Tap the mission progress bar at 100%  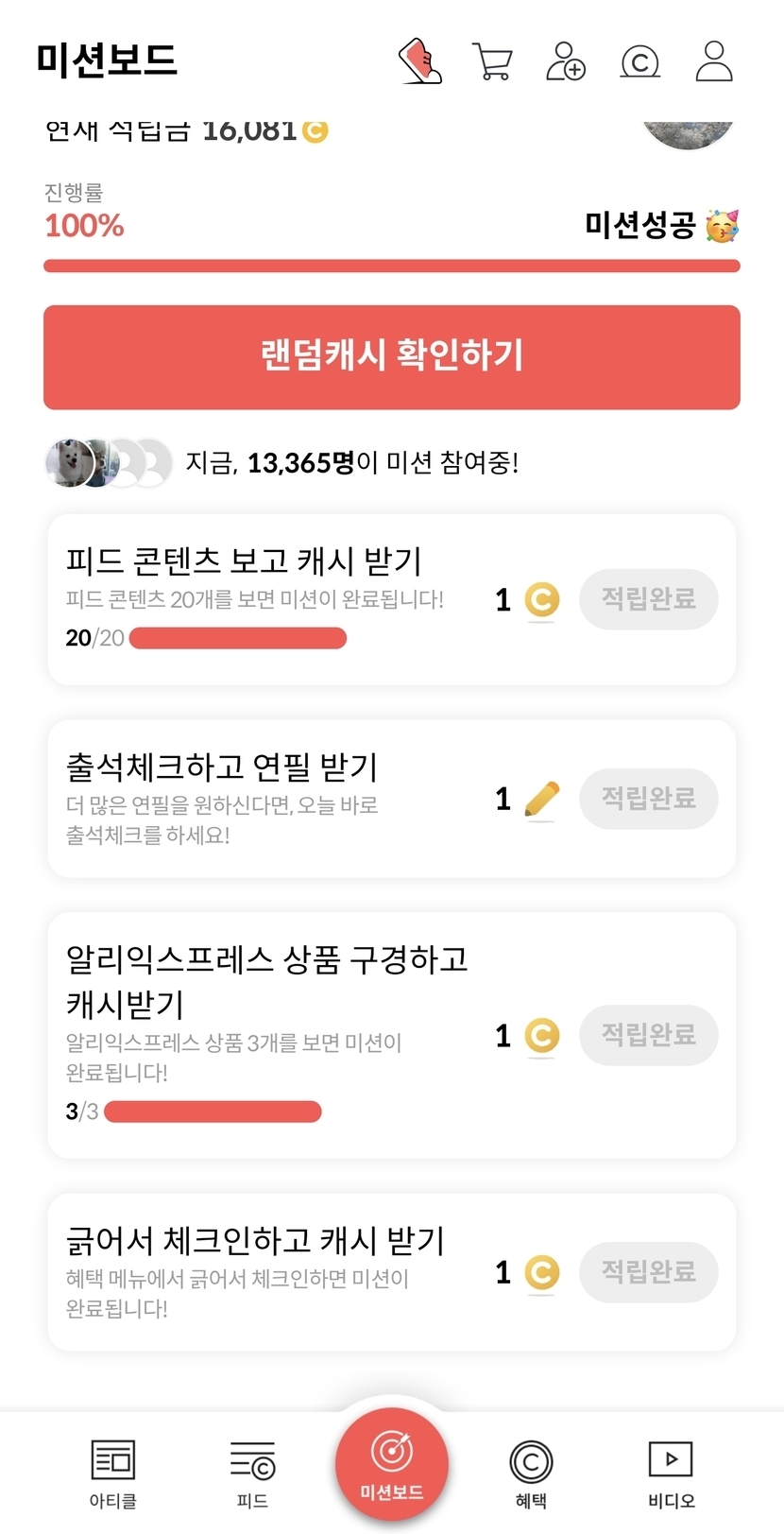pyautogui.click(x=392, y=266)
